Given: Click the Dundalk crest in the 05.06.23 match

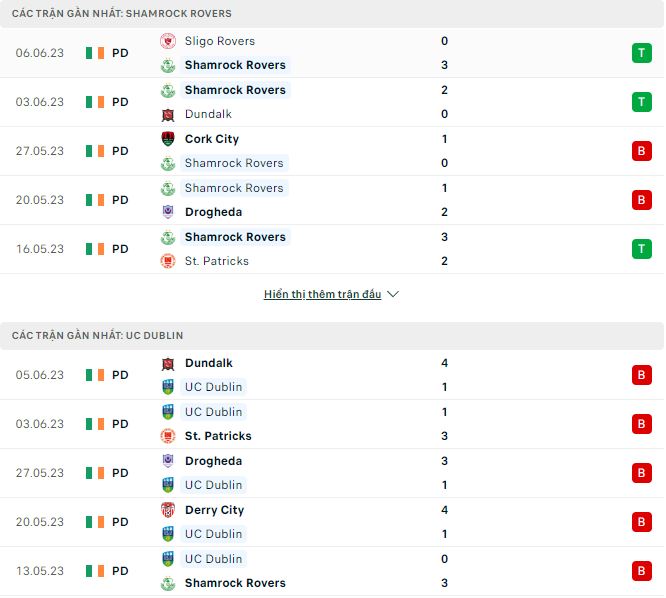Looking at the screenshot, I should tap(168, 363).
